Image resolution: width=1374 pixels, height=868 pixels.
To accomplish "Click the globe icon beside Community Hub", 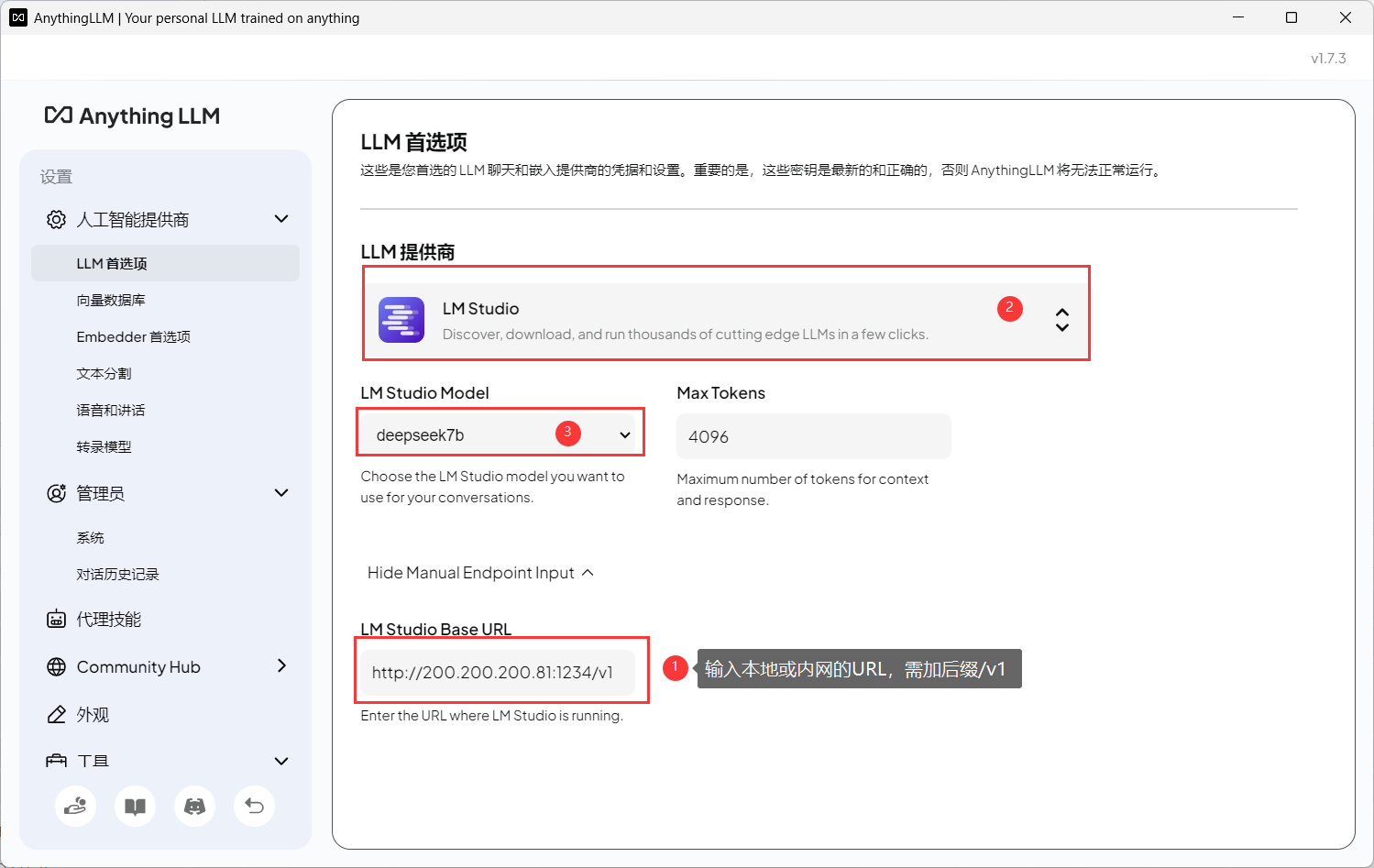I will pyautogui.click(x=56, y=666).
